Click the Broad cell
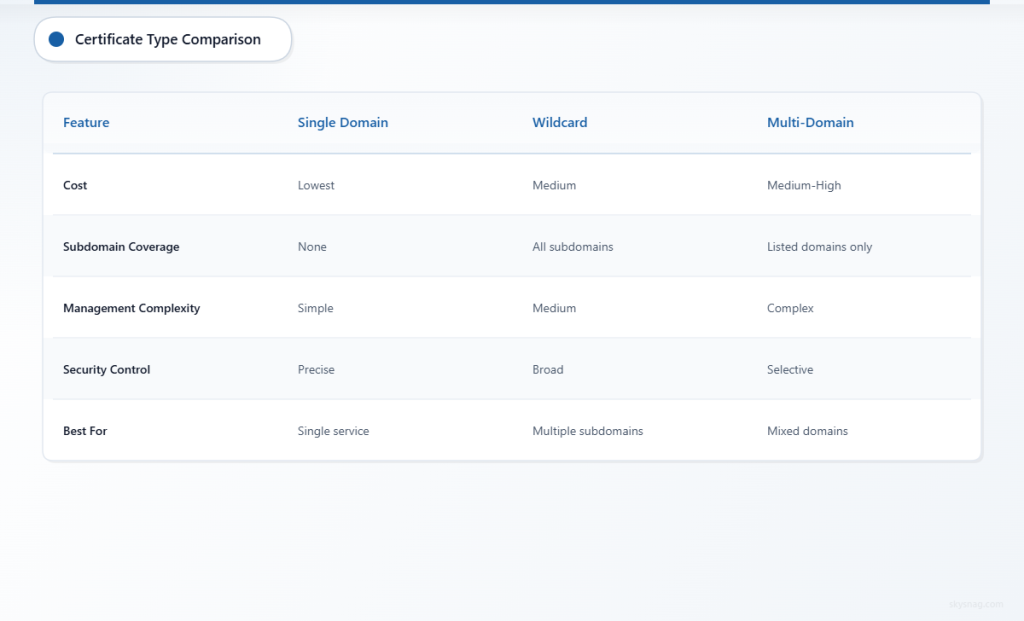Image resolution: width=1024 pixels, height=621 pixels. coord(548,370)
